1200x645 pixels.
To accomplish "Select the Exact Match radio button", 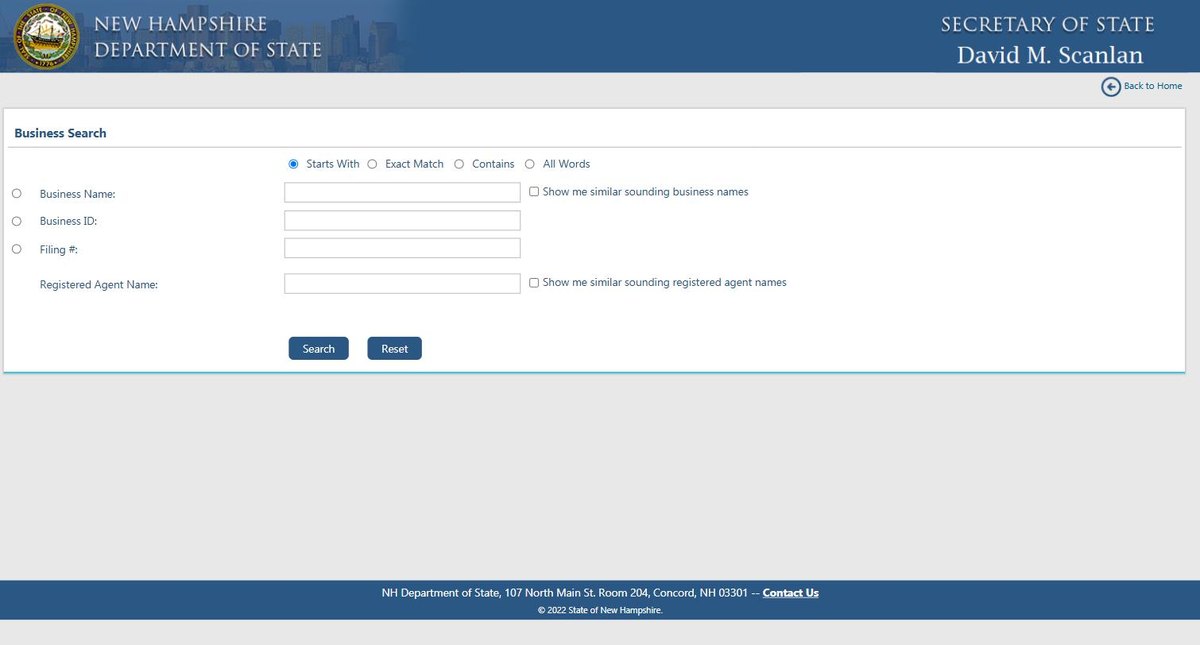I will coord(372,164).
